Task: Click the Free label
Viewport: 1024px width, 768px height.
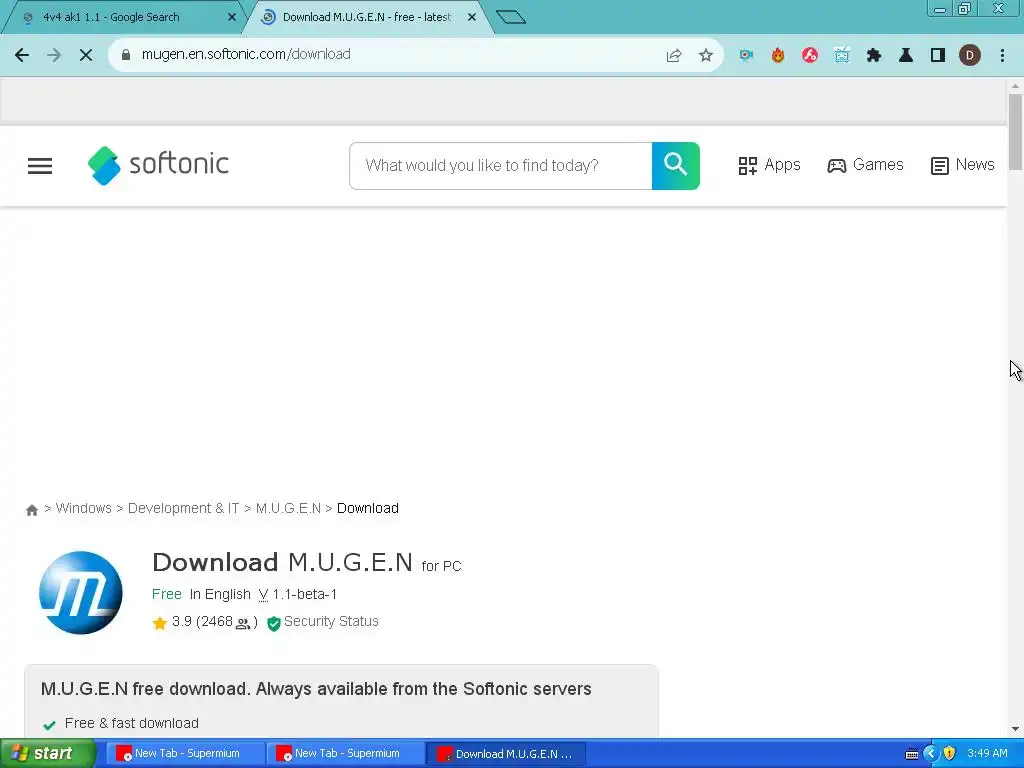Action: tap(167, 595)
